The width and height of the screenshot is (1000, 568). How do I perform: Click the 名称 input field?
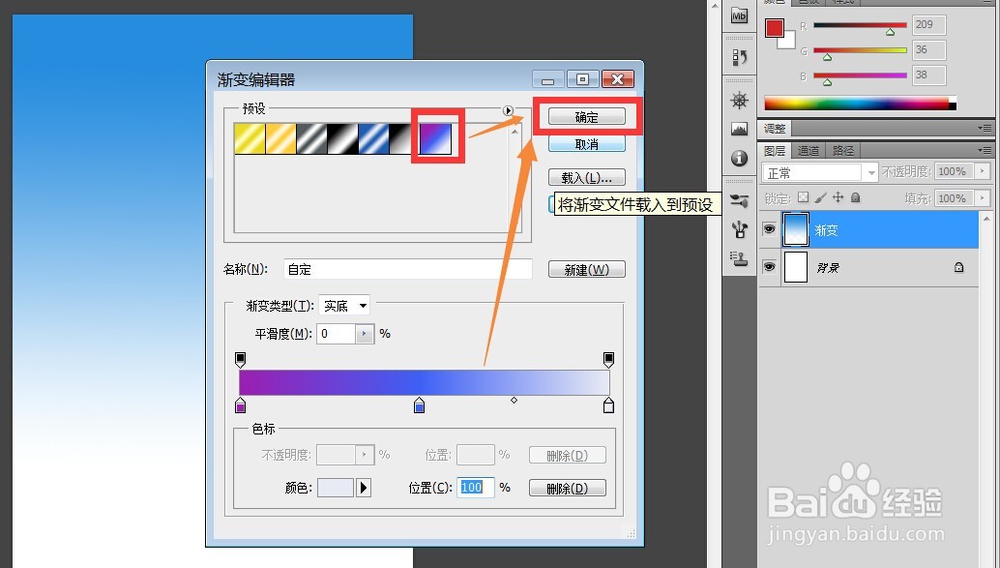coord(408,269)
